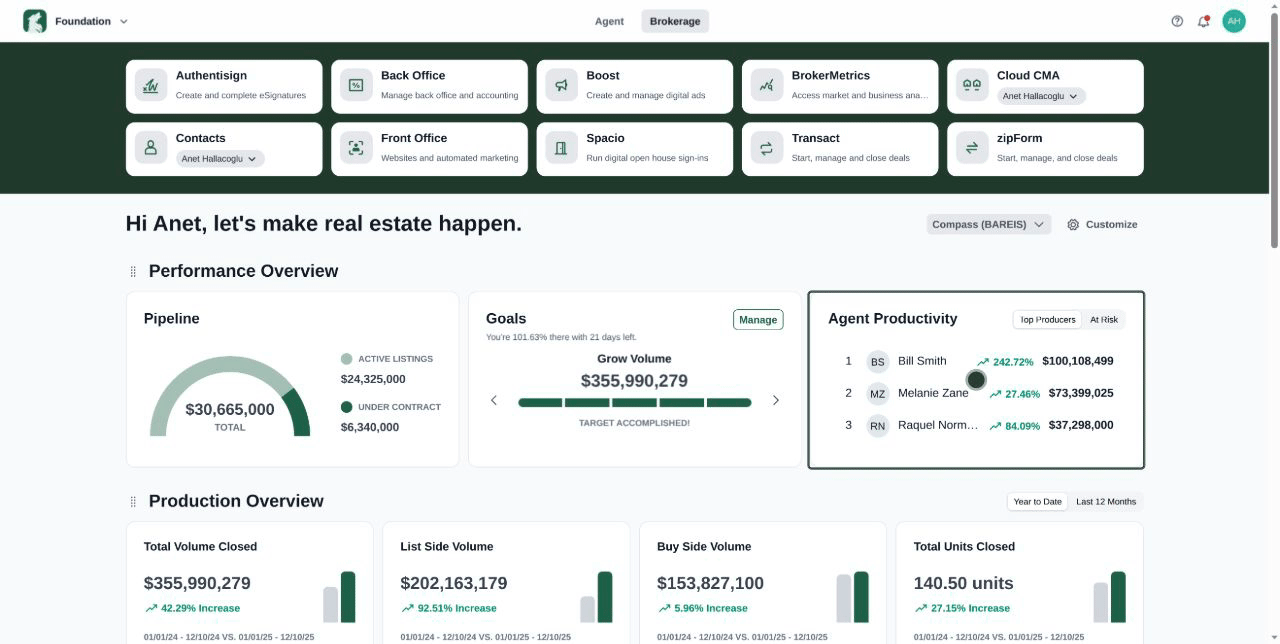
Task: Open the AH user avatar
Action: [1234, 21]
